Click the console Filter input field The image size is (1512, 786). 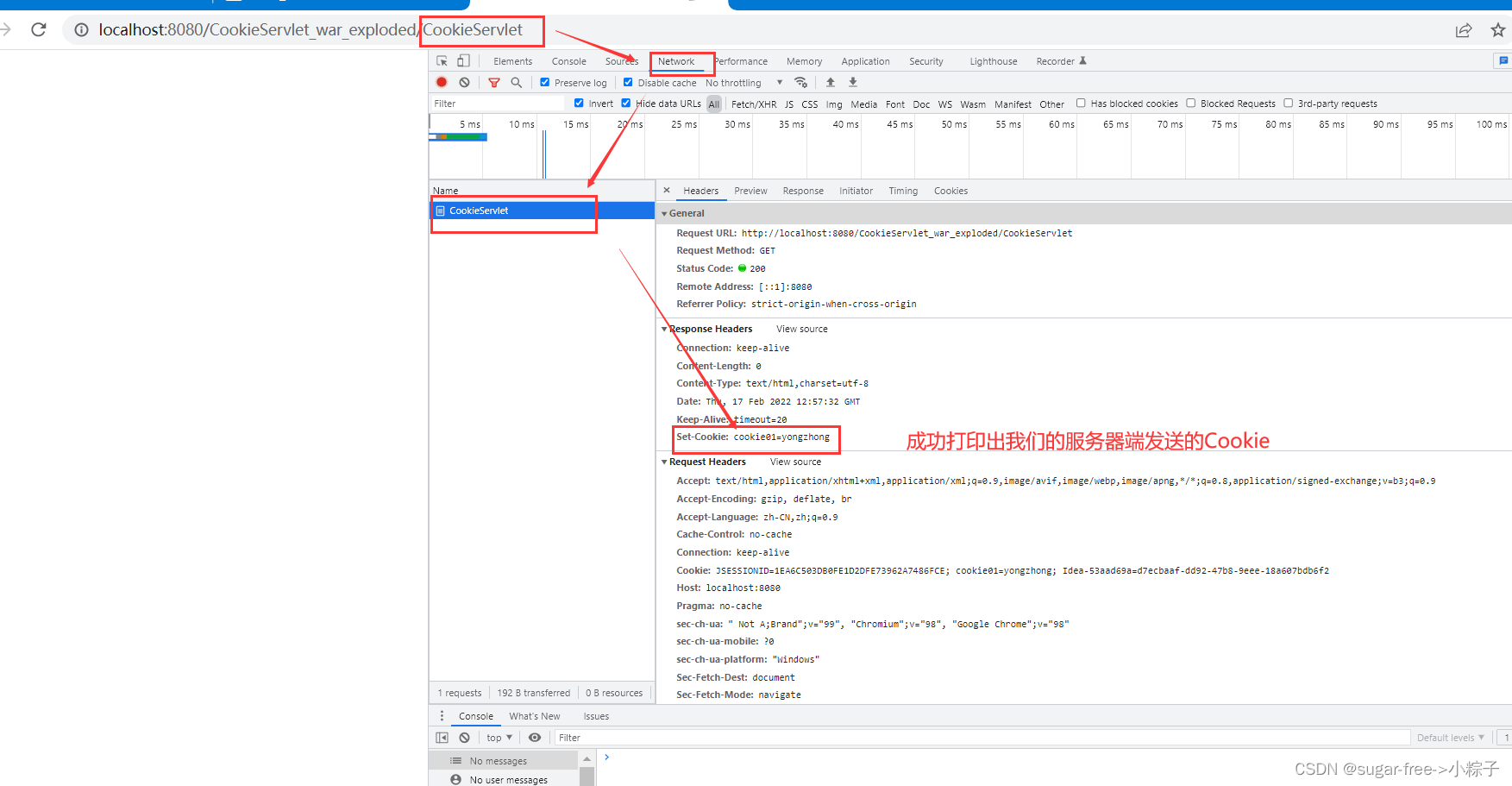pos(981,738)
